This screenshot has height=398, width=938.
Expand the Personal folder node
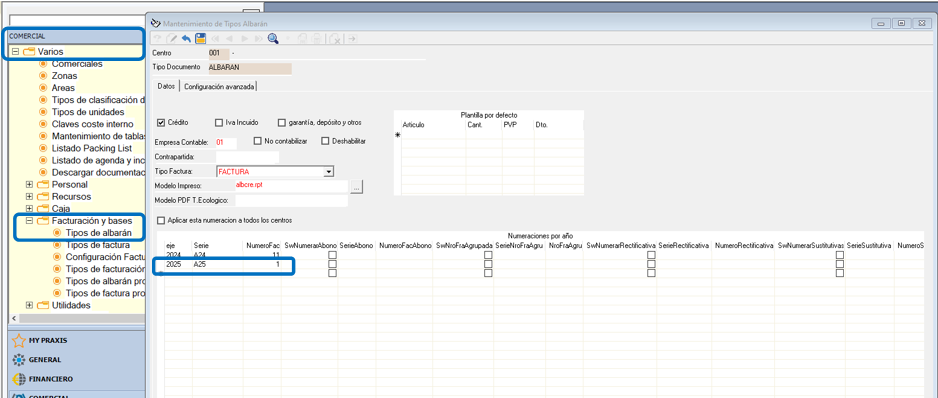29,184
